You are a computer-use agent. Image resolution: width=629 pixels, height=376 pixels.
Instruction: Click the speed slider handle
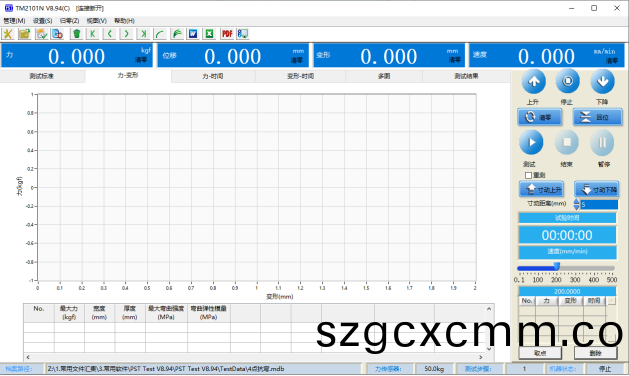(x=557, y=266)
